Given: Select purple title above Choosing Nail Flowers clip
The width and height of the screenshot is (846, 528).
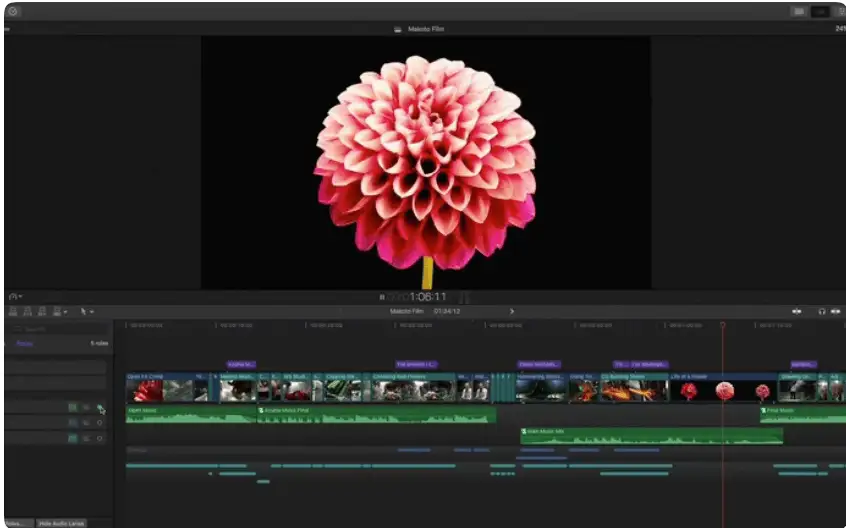Looking at the screenshot, I should pos(416,365).
